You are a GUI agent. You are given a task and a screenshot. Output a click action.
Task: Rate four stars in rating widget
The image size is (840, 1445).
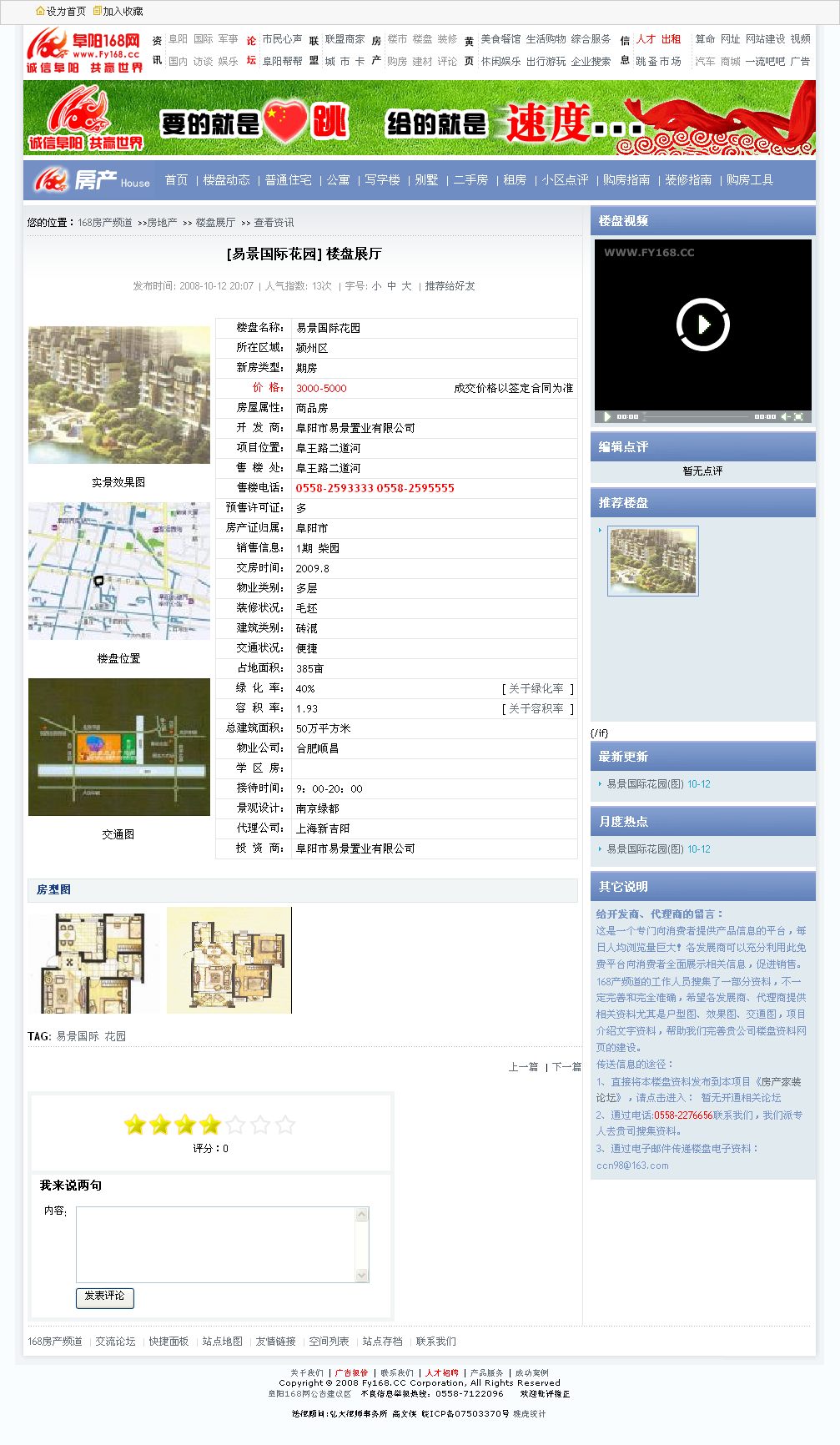[x=210, y=1125]
